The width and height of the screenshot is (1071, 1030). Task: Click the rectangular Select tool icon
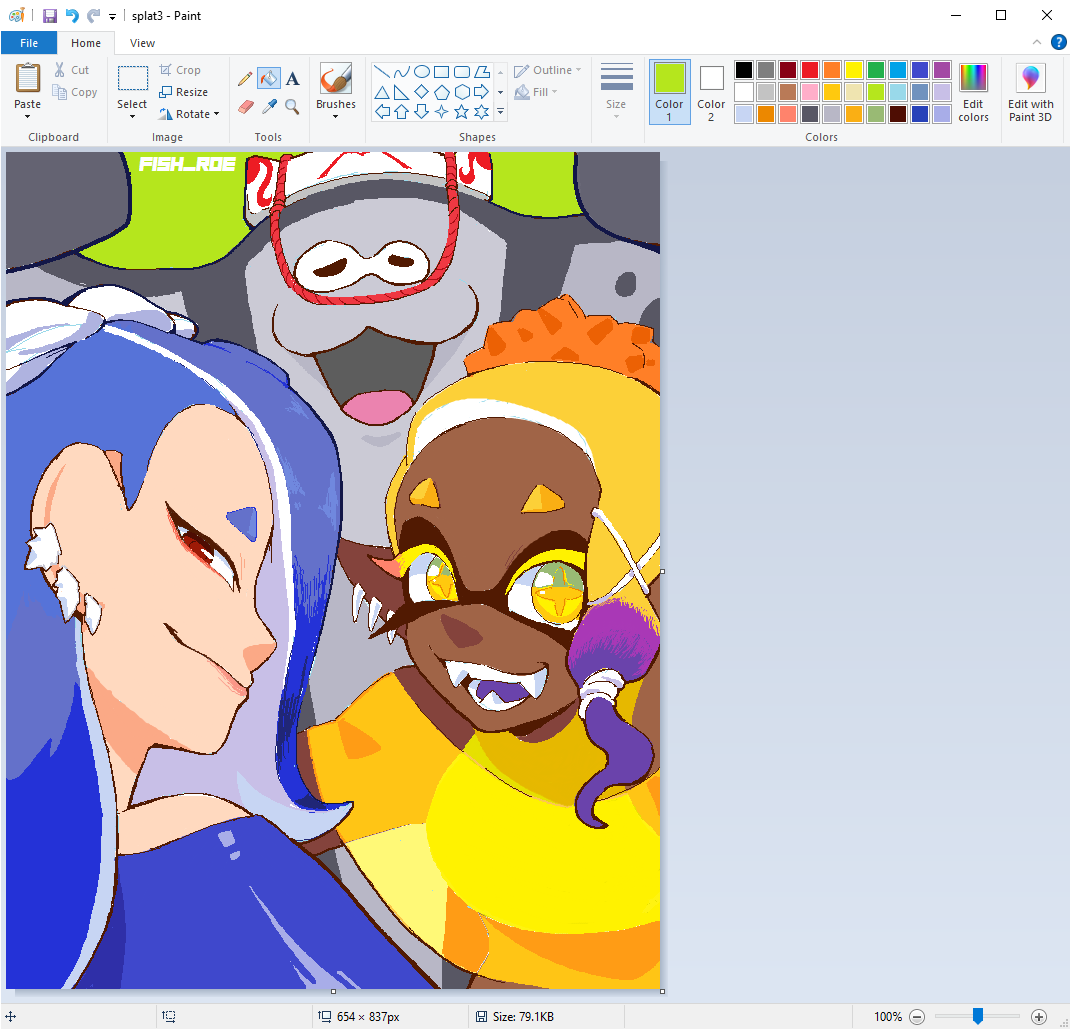(x=133, y=79)
